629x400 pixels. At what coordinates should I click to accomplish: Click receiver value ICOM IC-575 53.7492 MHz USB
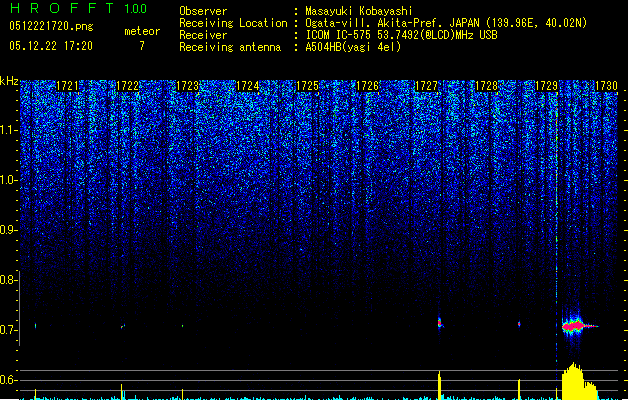coord(402,35)
